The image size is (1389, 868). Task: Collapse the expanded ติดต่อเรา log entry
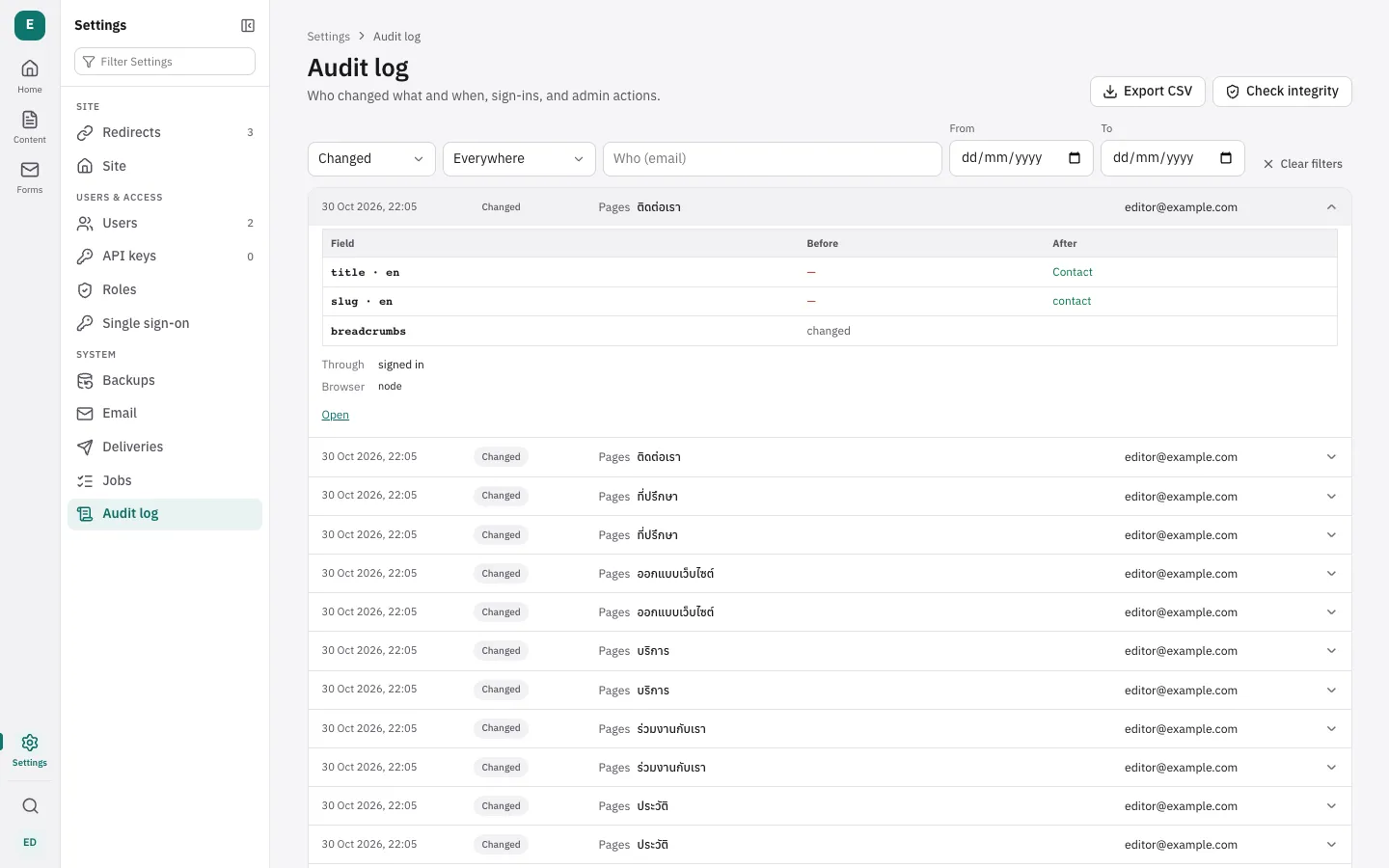(830, 206)
